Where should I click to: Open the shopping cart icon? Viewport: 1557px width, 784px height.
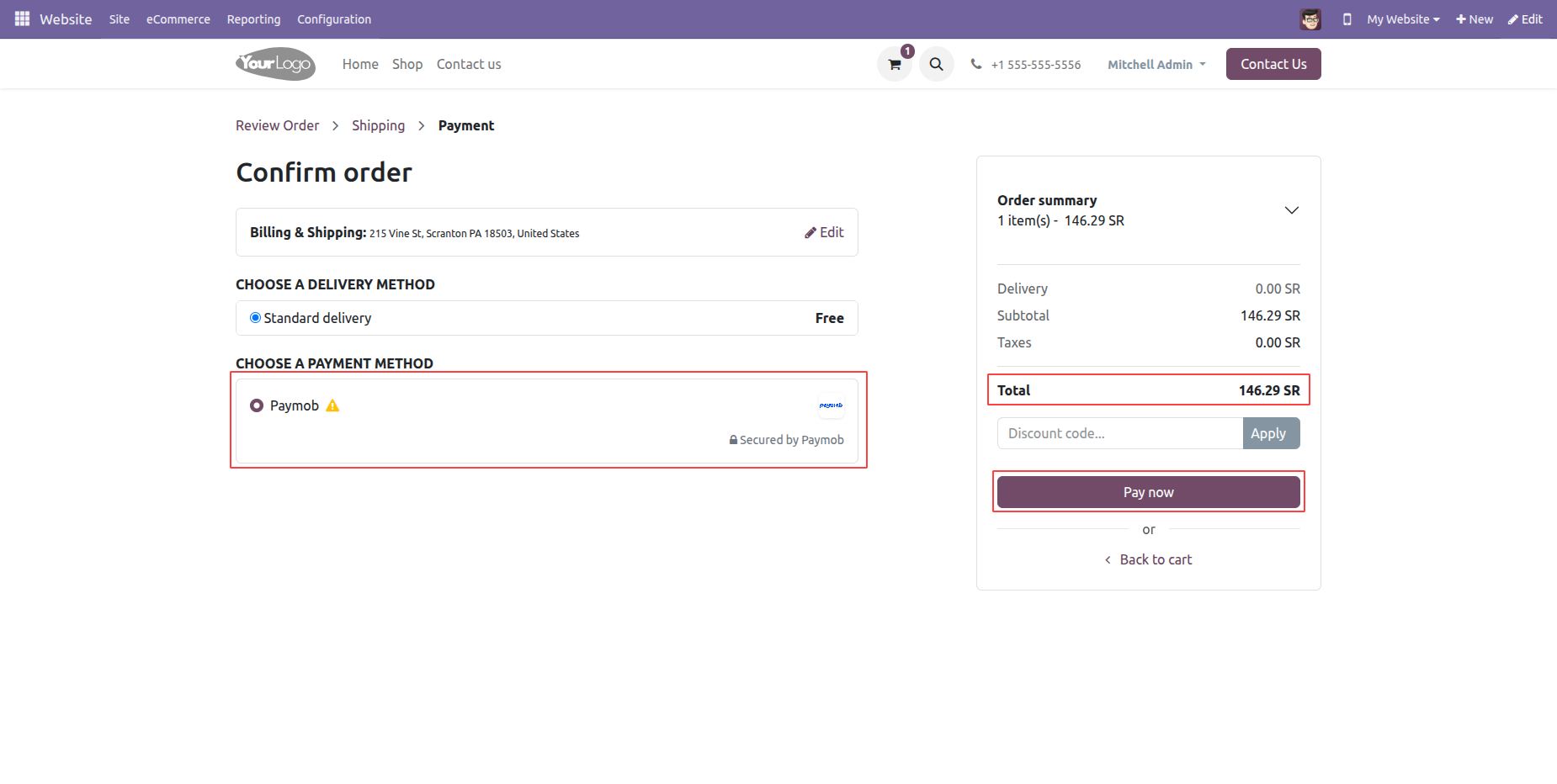pyautogui.click(x=894, y=64)
